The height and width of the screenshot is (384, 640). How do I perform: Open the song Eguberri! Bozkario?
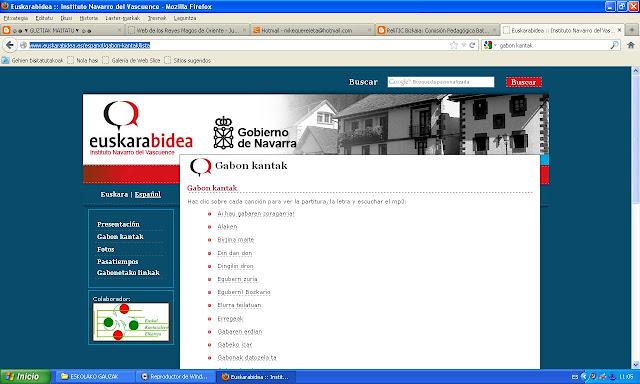[244, 292]
